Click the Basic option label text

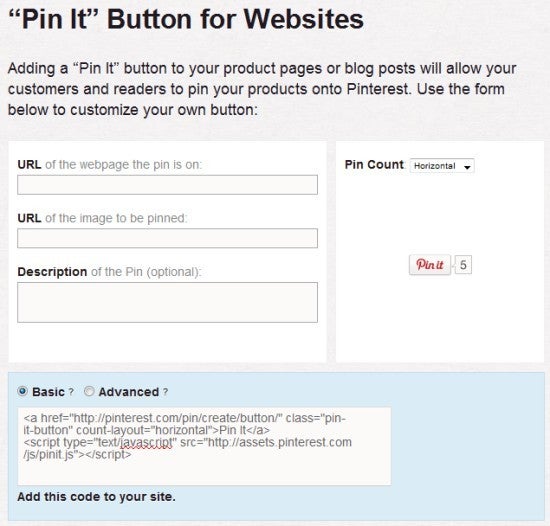tap(48, 392)
